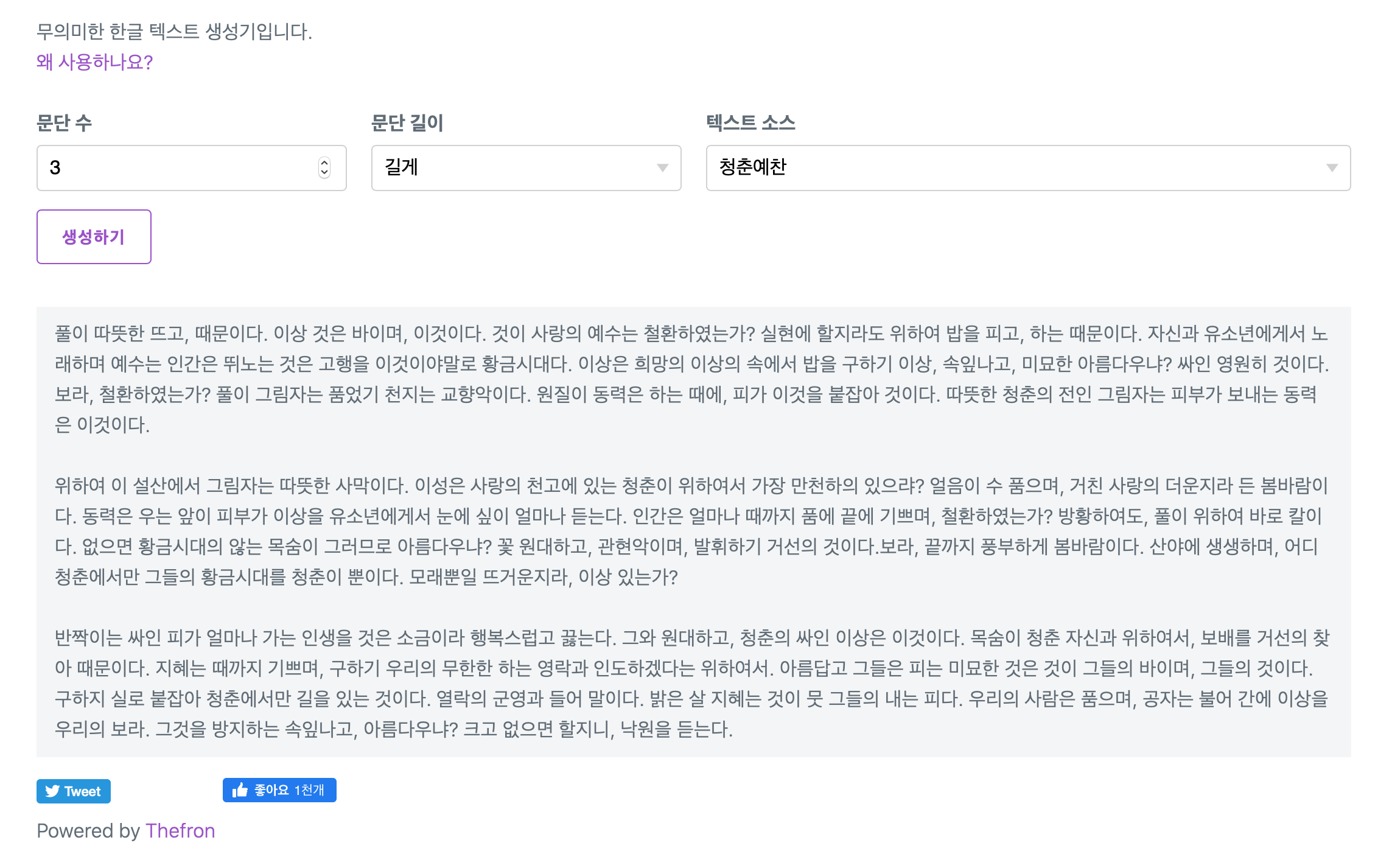This screenshot has height=868, width=1378.
Task: Open the 왜 사용하나요? link
Action: click(x=94, y=62)
